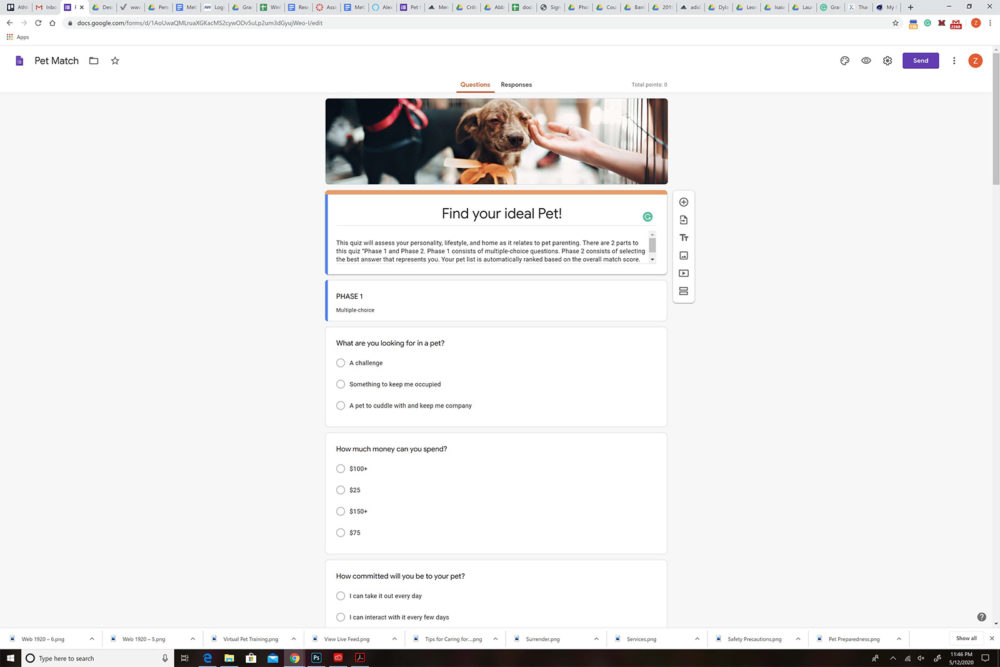Click the dog header image

(496, 142)
